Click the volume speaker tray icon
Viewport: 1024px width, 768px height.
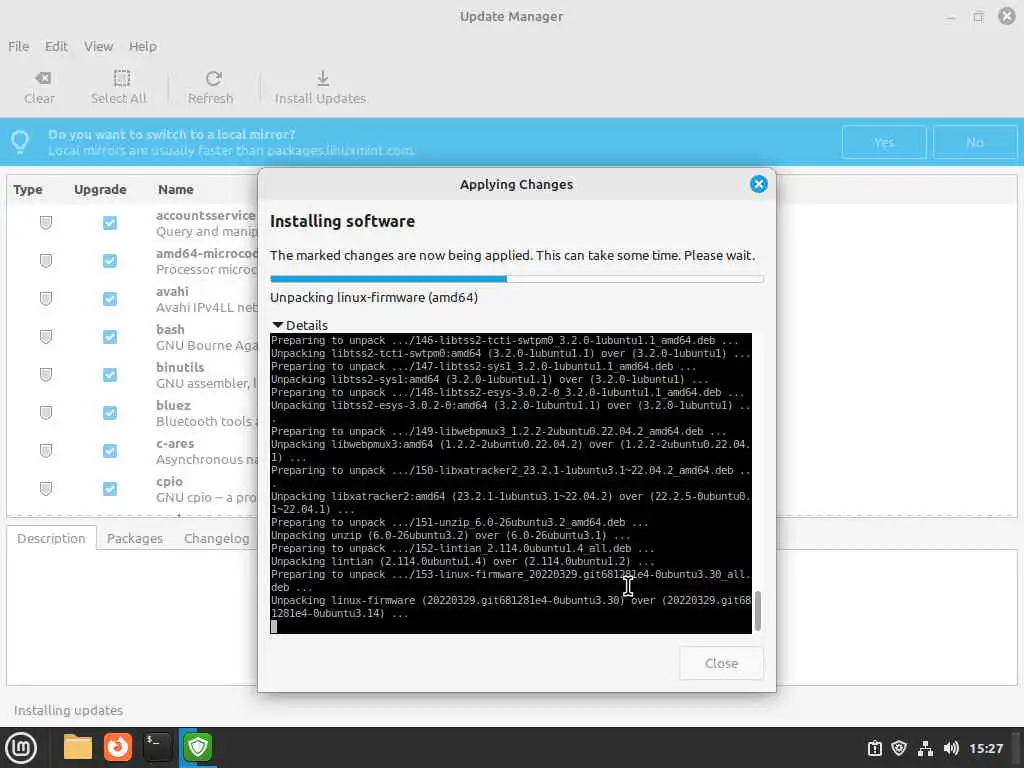(951, 748)
